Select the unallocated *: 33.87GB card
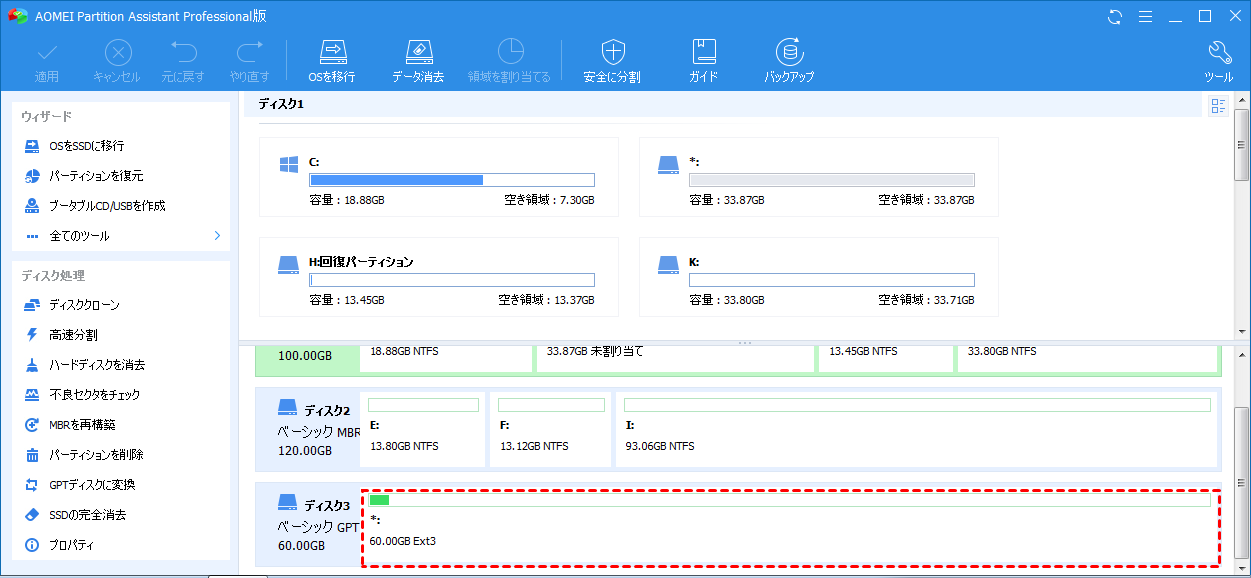This screenshot has height=578, width=1251. click(x=818, y=177)
